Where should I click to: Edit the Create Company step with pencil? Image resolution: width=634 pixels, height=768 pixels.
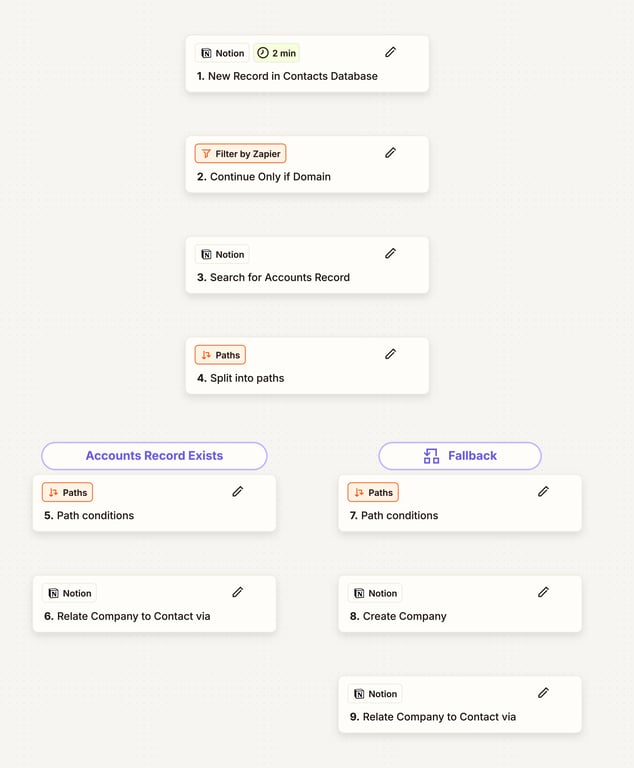[x=543, y=592]
